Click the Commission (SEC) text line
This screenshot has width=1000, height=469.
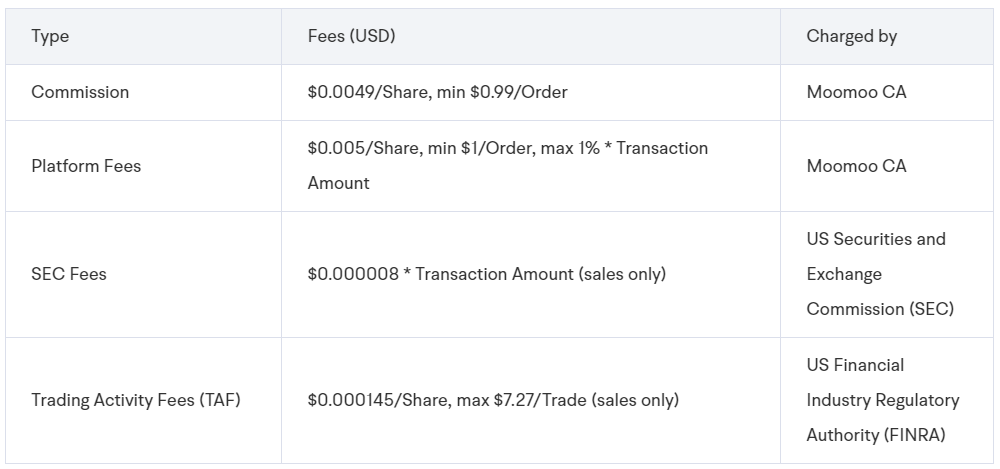click(x=880, y=309)
